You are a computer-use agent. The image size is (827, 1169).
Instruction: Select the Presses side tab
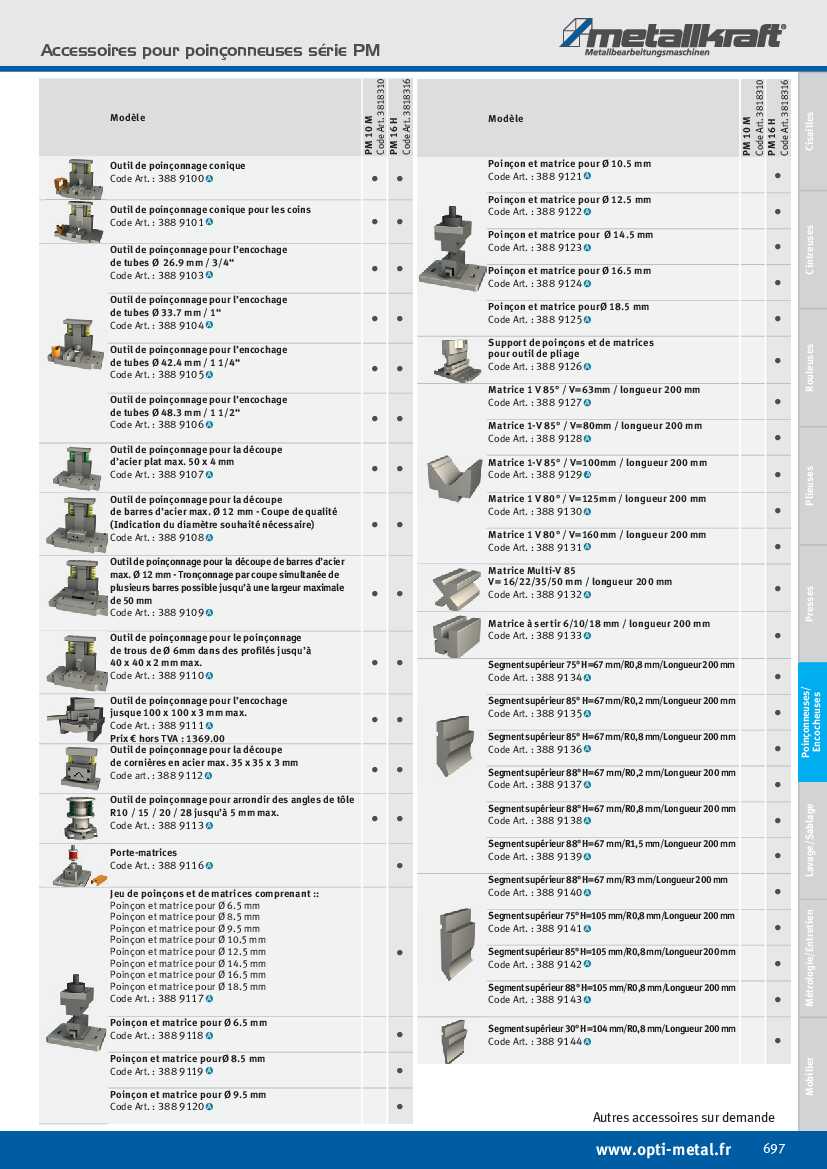(811, 604)
